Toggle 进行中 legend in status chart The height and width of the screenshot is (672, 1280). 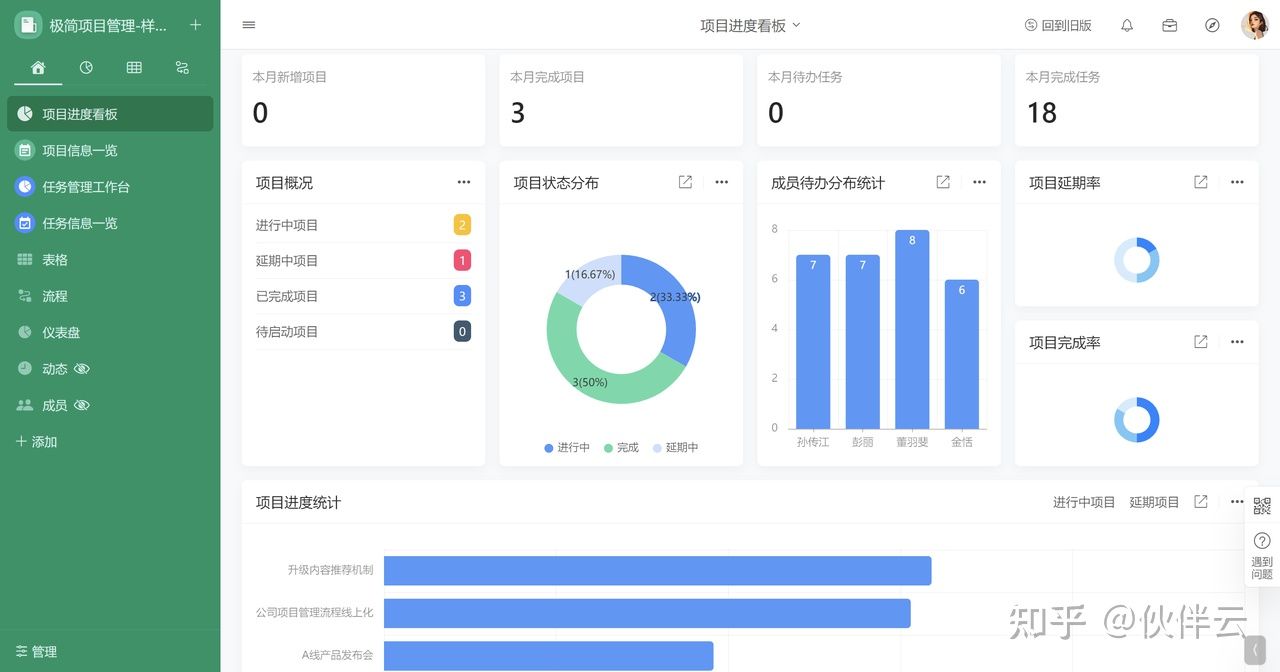coord(567,448)
